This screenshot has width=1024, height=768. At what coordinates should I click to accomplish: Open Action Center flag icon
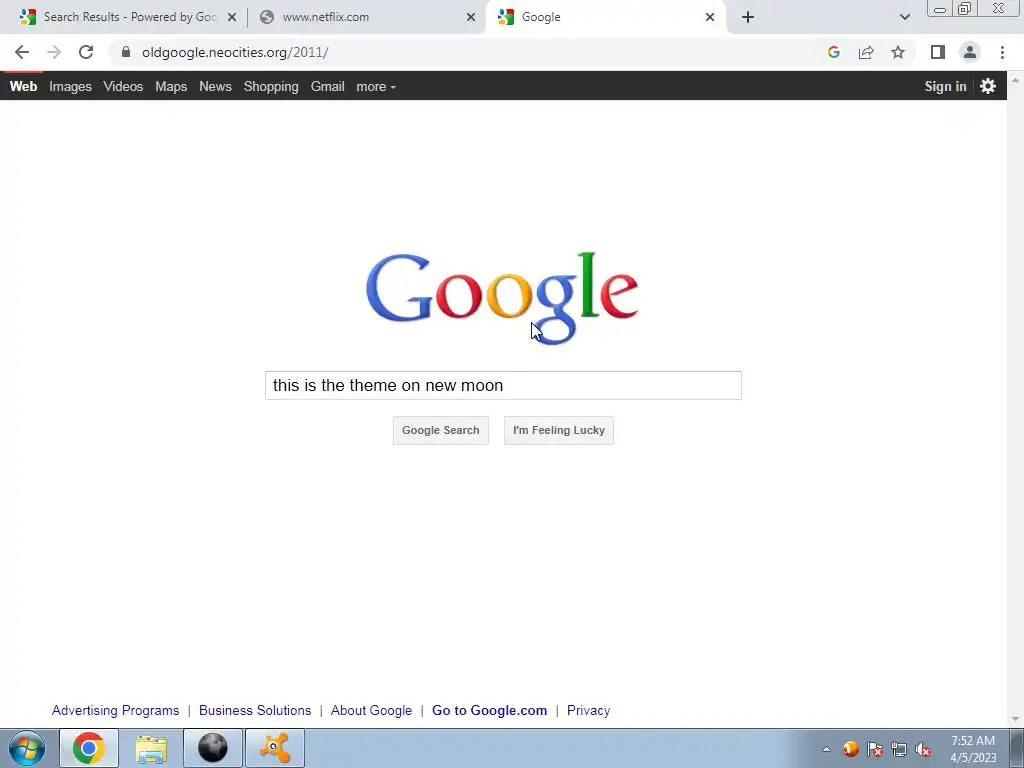pos(875,749)
